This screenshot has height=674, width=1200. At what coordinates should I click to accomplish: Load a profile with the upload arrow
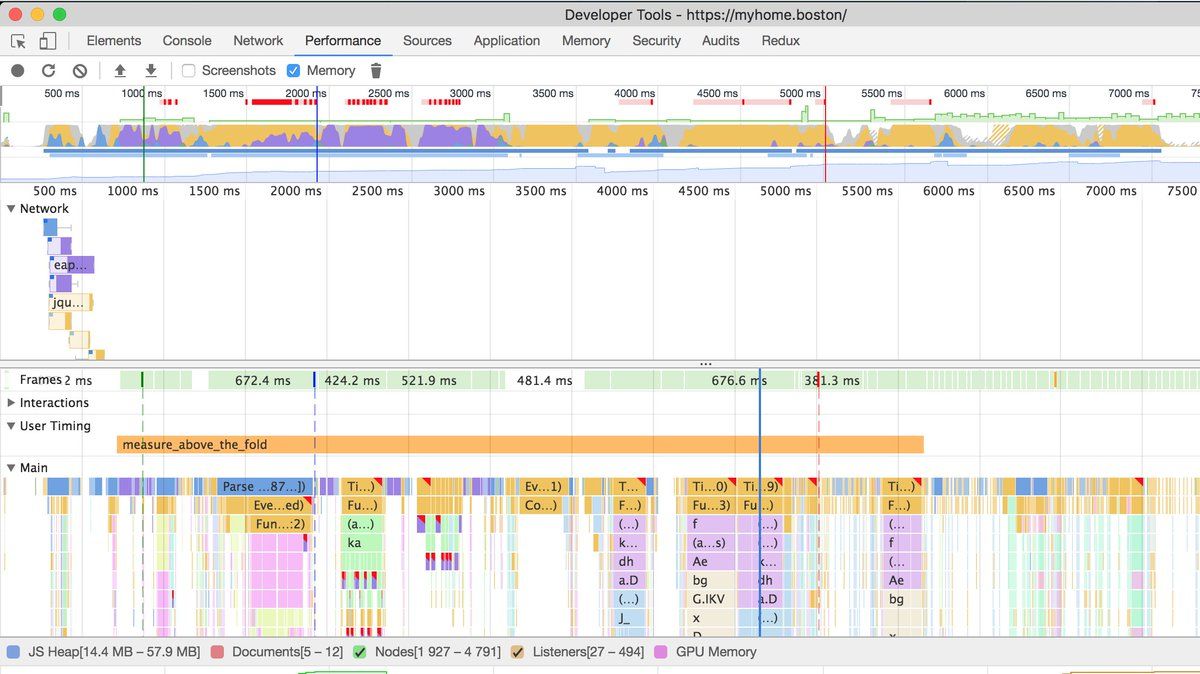click(120, 71)
